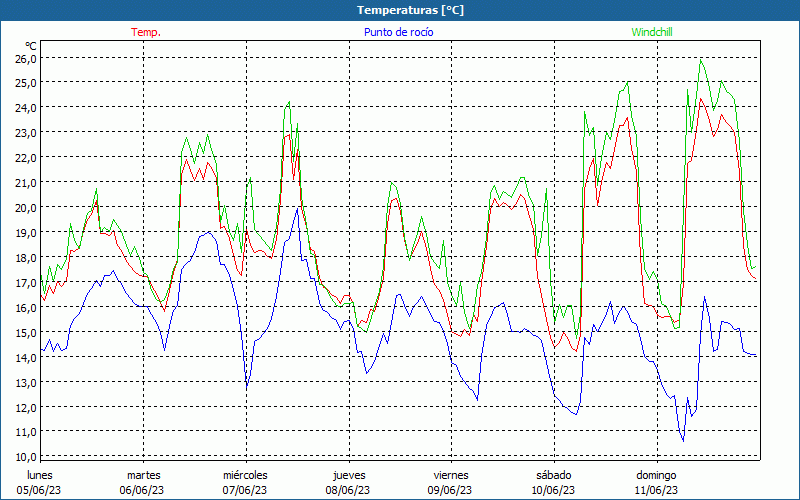Image resolution: width=800 pixels, height=500 pixels.
Task: Click the 19,0 y-axis value
Action: 26,232
